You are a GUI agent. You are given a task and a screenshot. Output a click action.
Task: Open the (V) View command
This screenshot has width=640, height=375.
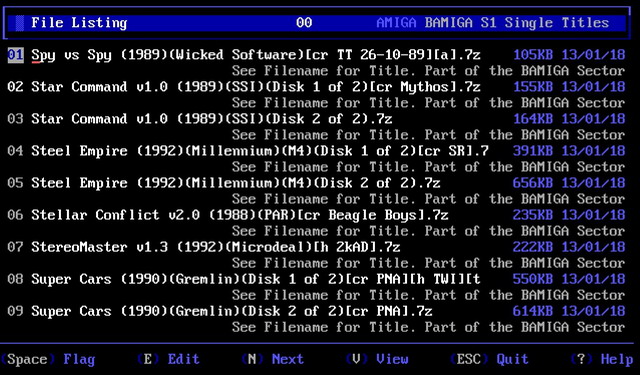377,359
